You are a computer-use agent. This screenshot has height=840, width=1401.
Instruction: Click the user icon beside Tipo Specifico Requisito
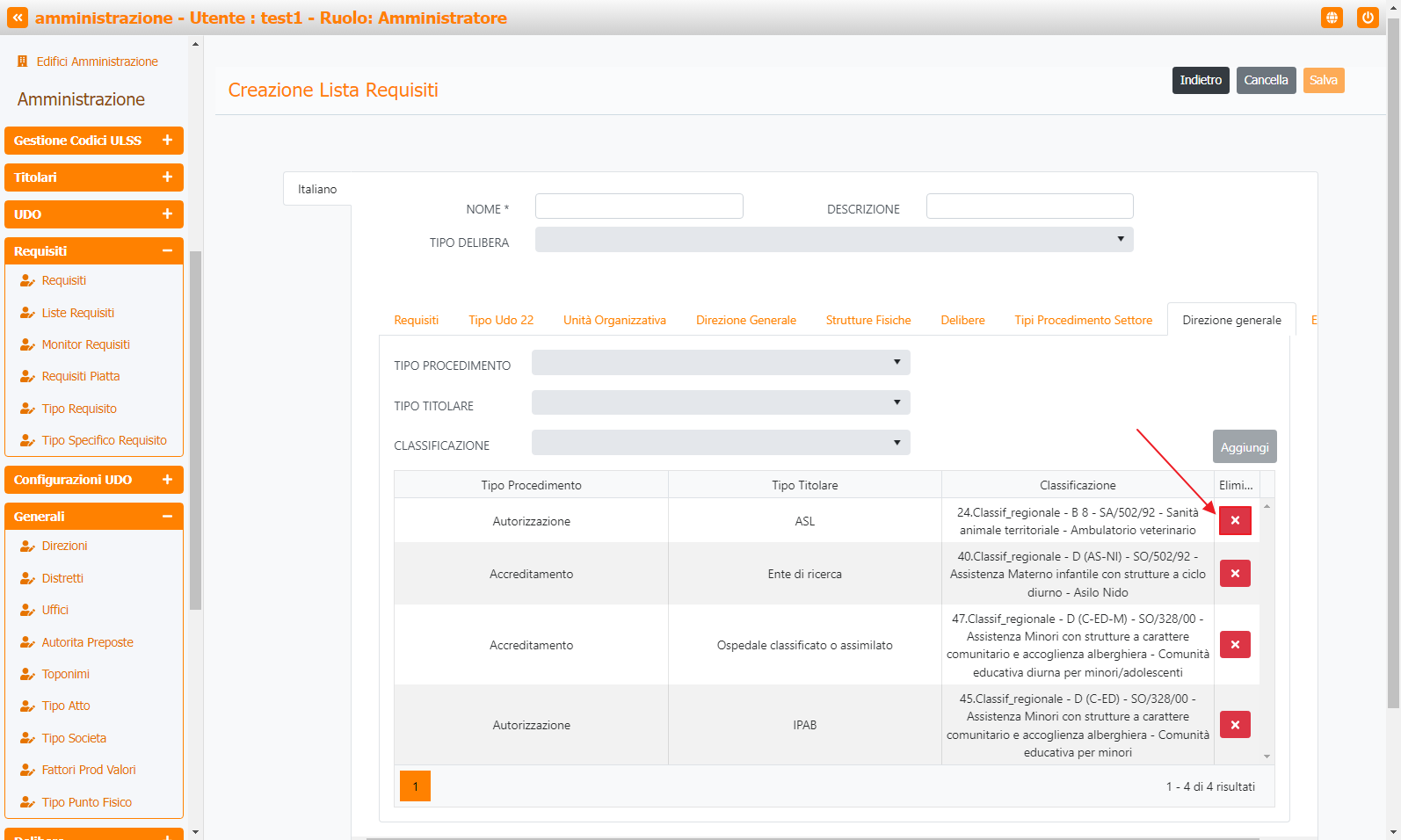coord(27,440)
